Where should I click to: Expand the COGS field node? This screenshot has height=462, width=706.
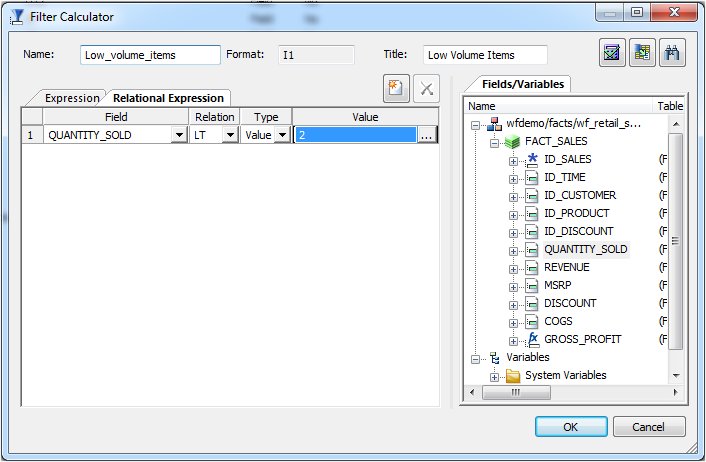click(513, 323)
